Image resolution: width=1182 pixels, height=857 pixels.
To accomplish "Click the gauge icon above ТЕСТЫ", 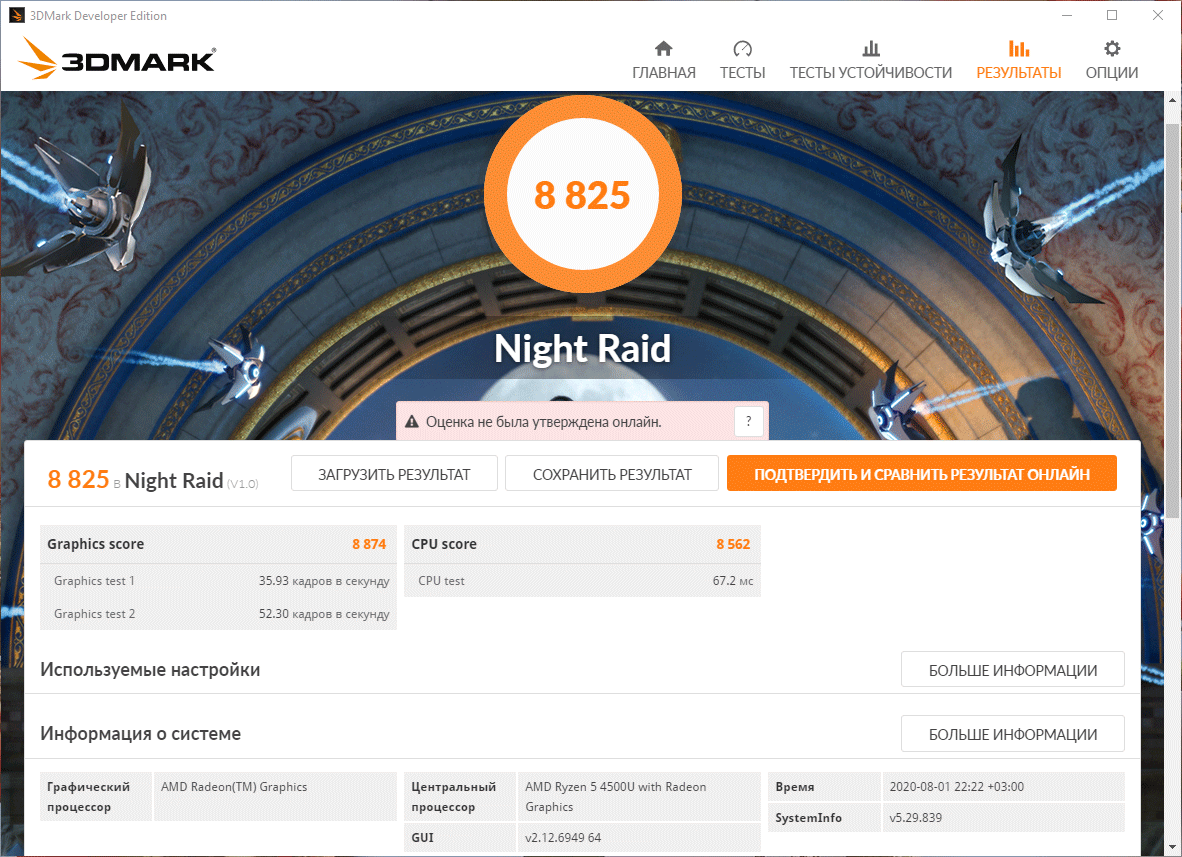I will click(743, 49).
